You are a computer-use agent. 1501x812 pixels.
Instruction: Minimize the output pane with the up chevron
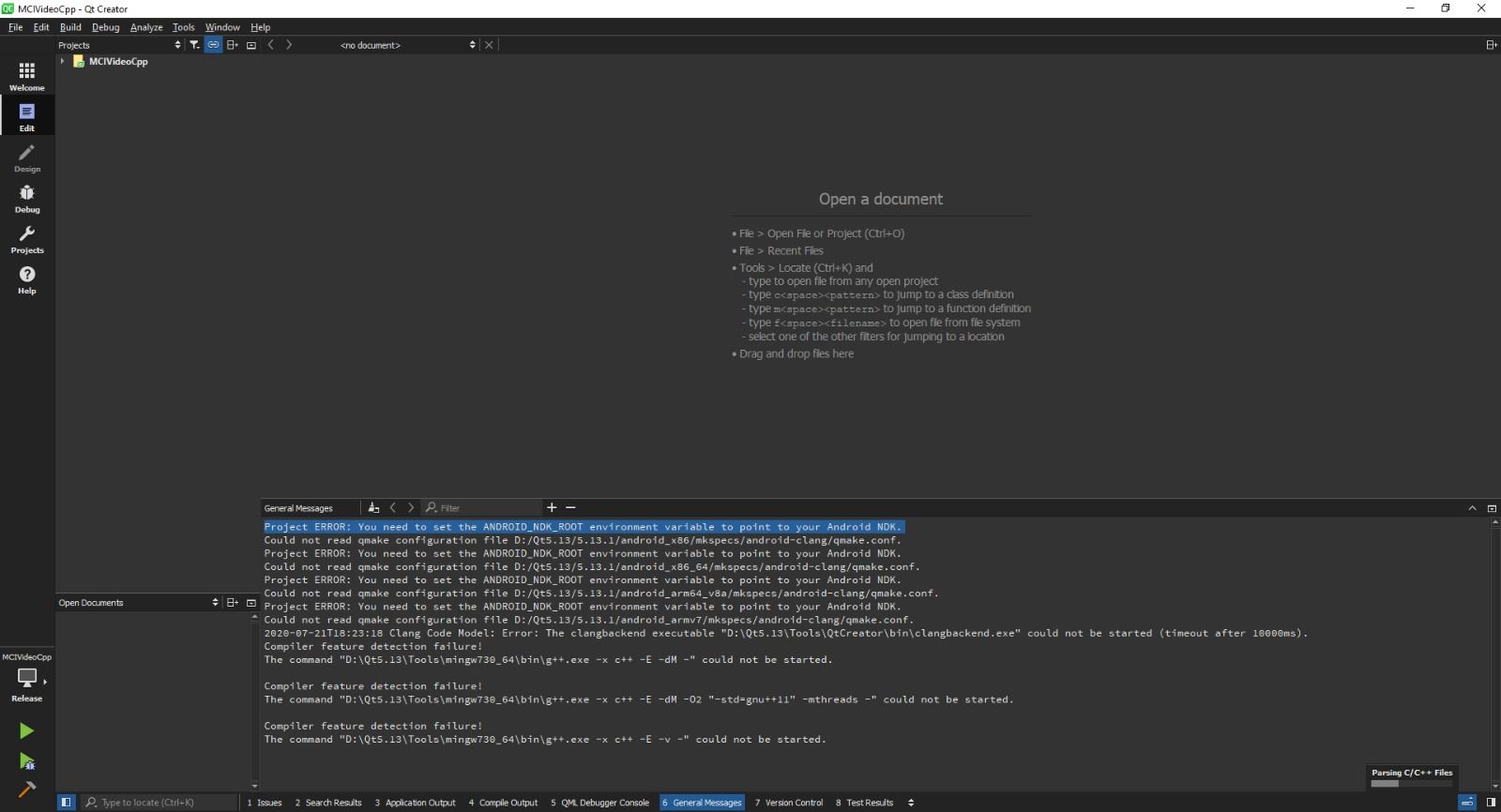[1472, 508]
